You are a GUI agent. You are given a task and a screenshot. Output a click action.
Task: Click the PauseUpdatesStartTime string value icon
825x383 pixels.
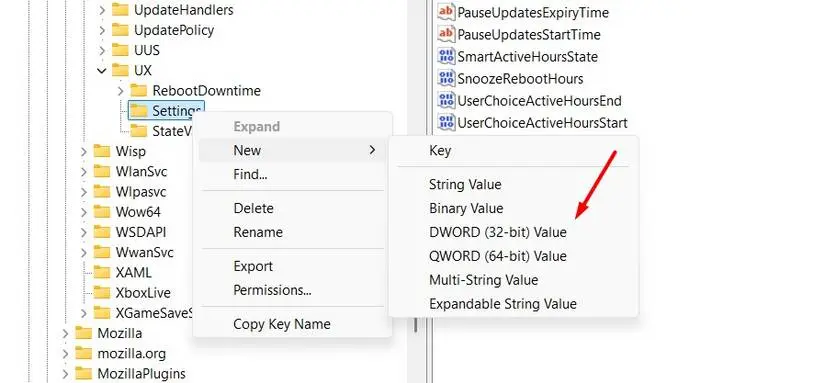[446, 34]
